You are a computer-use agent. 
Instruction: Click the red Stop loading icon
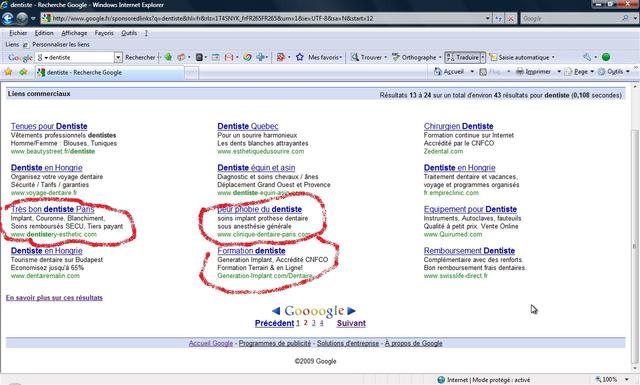pyautogui.click(x=511, y=18)
